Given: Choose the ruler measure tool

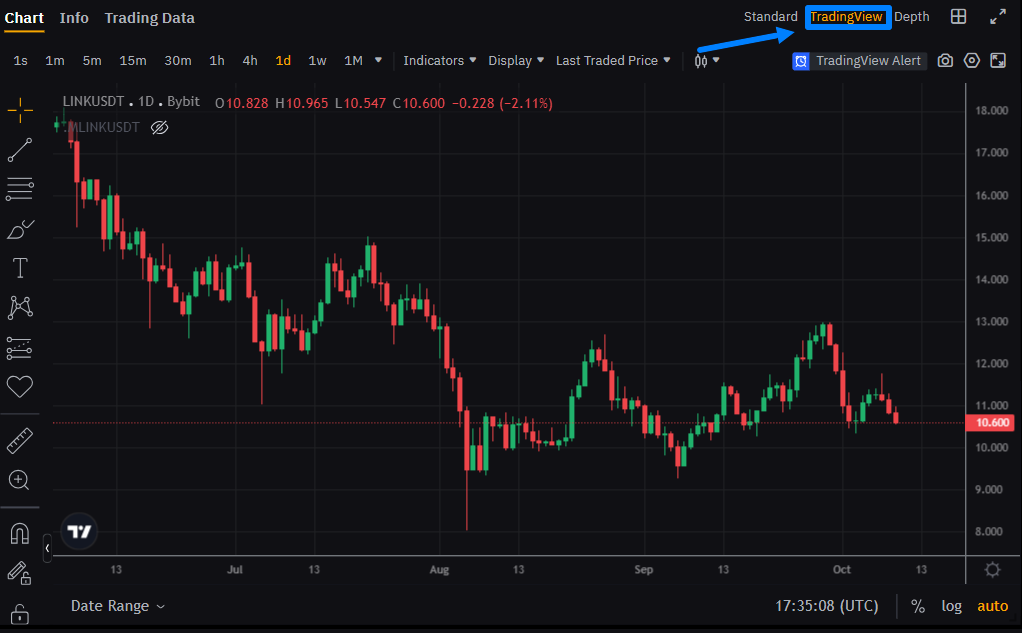Looking at the screenshot, I should pos(20,440).
